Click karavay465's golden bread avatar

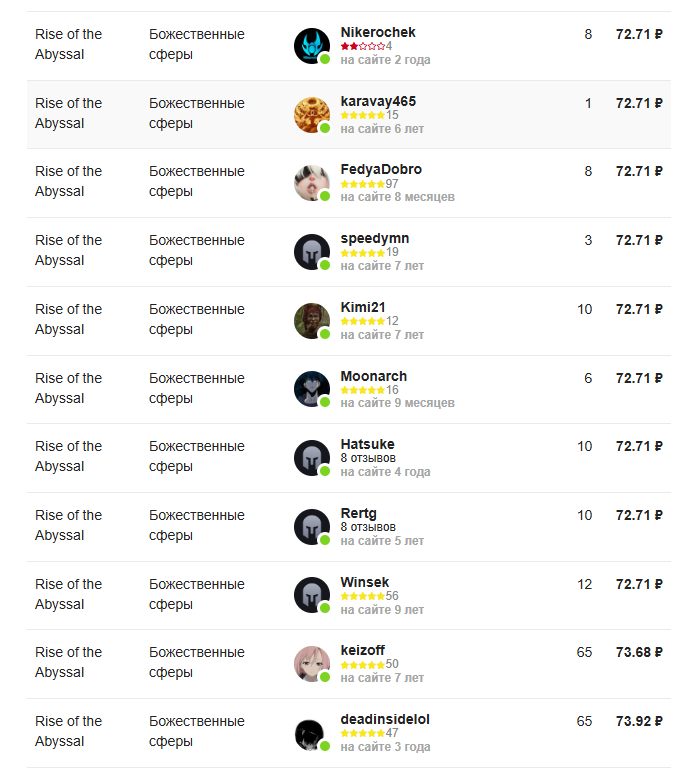[311, 115]
